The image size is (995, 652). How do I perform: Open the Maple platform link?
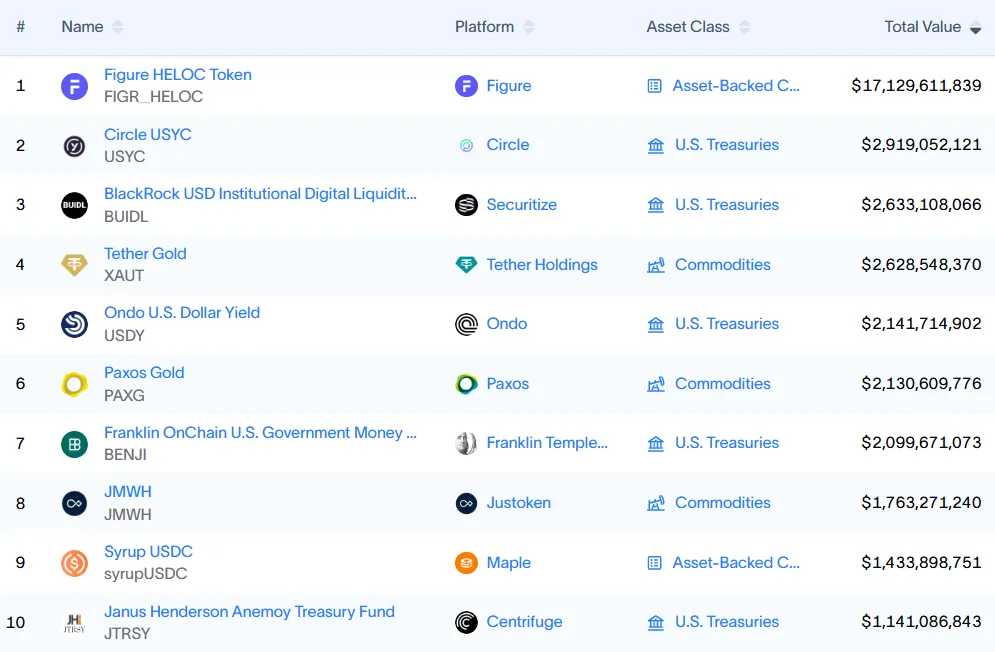pyautogui.click(x=509, y=563)
